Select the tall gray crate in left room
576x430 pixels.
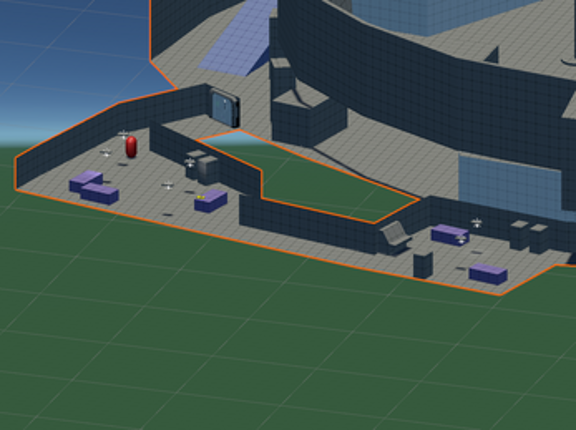(208, 170)
